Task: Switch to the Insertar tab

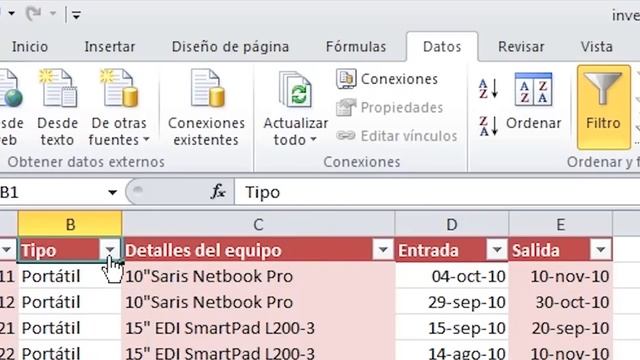Action: click(x=109, y=47)
